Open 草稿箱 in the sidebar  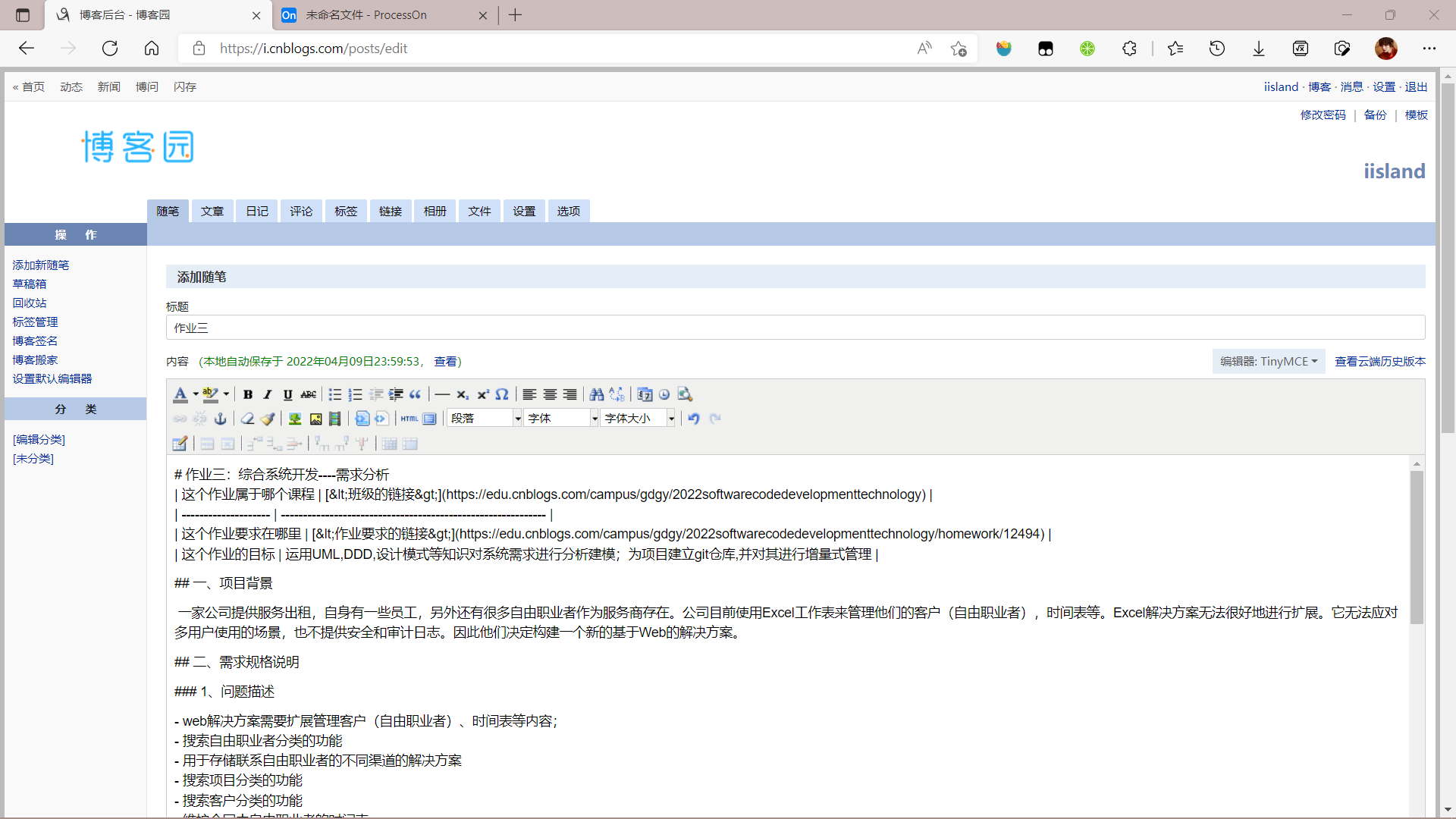point(30,284)
